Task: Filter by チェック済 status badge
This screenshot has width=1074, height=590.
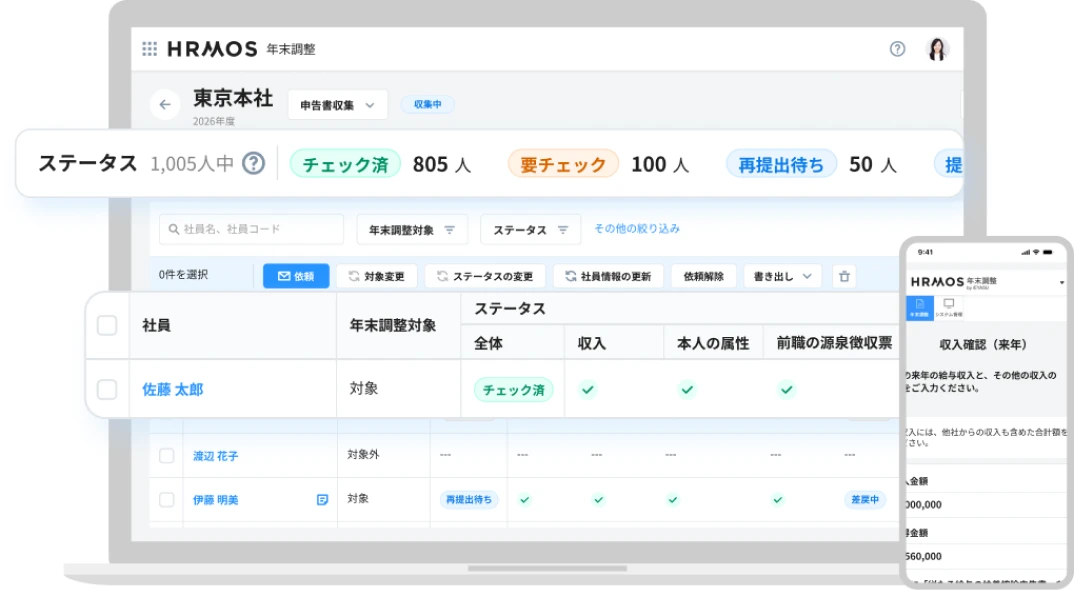Action: click(345, 164)
